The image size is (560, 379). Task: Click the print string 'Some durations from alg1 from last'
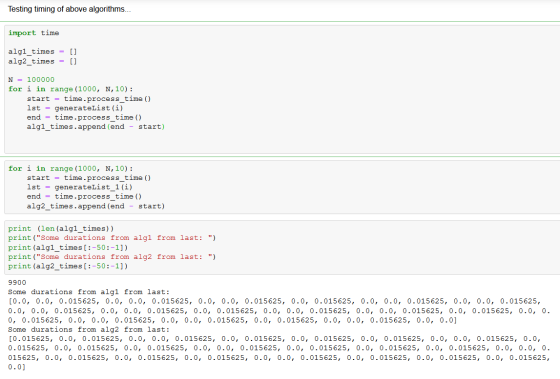(x=124, y=238)
